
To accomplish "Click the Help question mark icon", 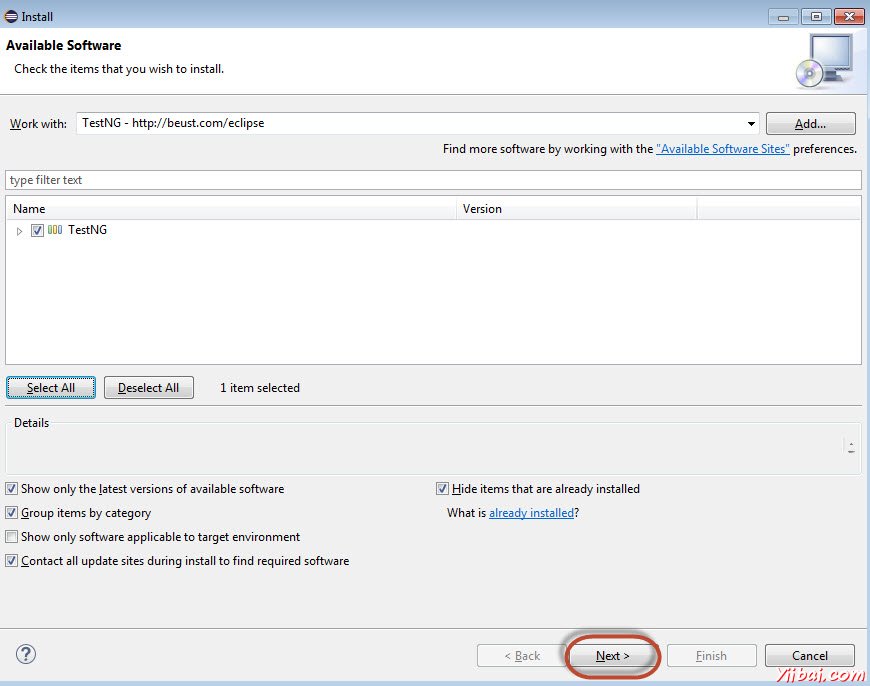I will point(26,655).
